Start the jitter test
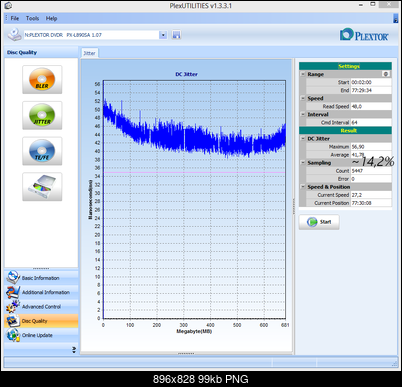Screen dimensions: 402x387 (319, 222)
